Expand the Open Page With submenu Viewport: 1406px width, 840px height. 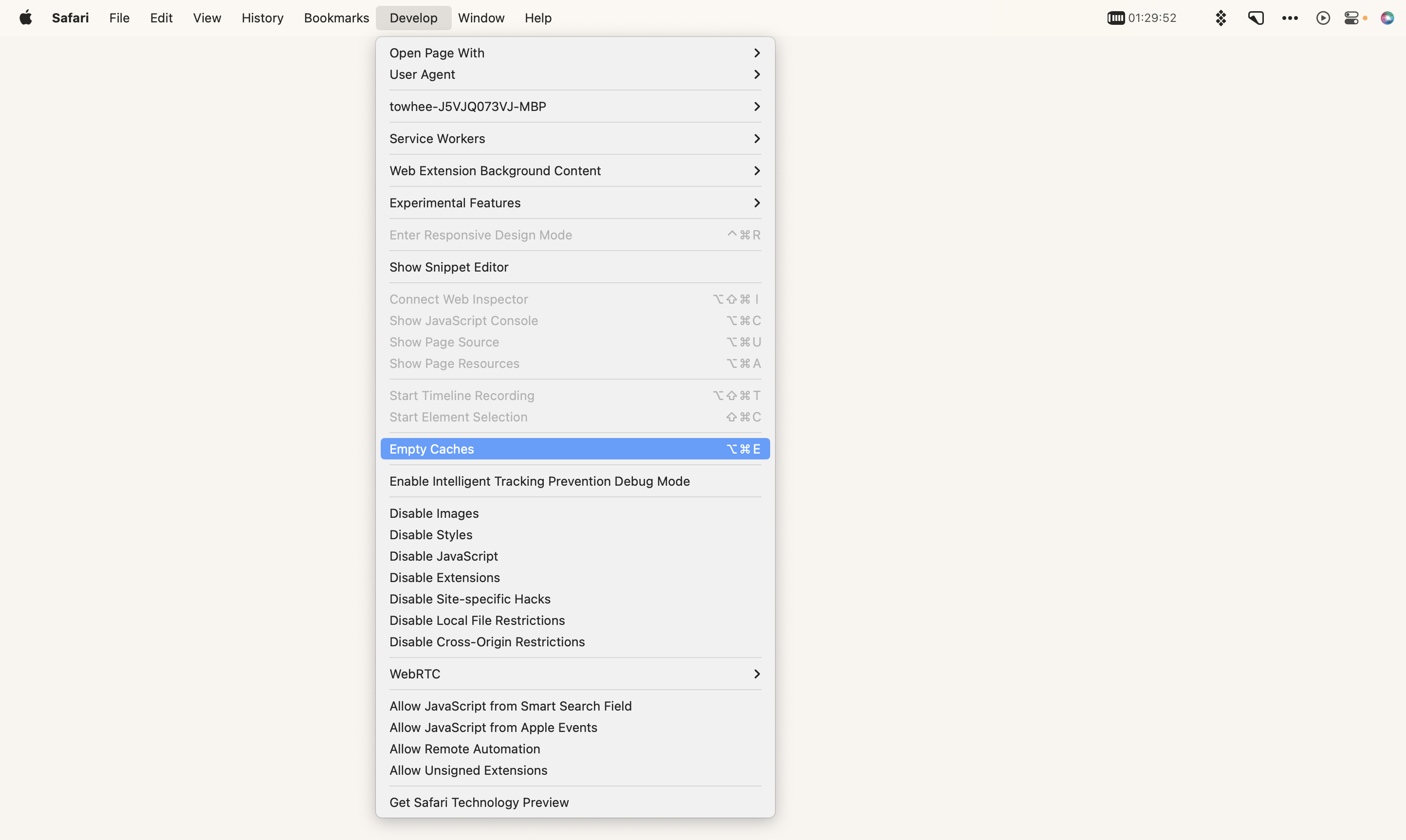click(575, 52)
